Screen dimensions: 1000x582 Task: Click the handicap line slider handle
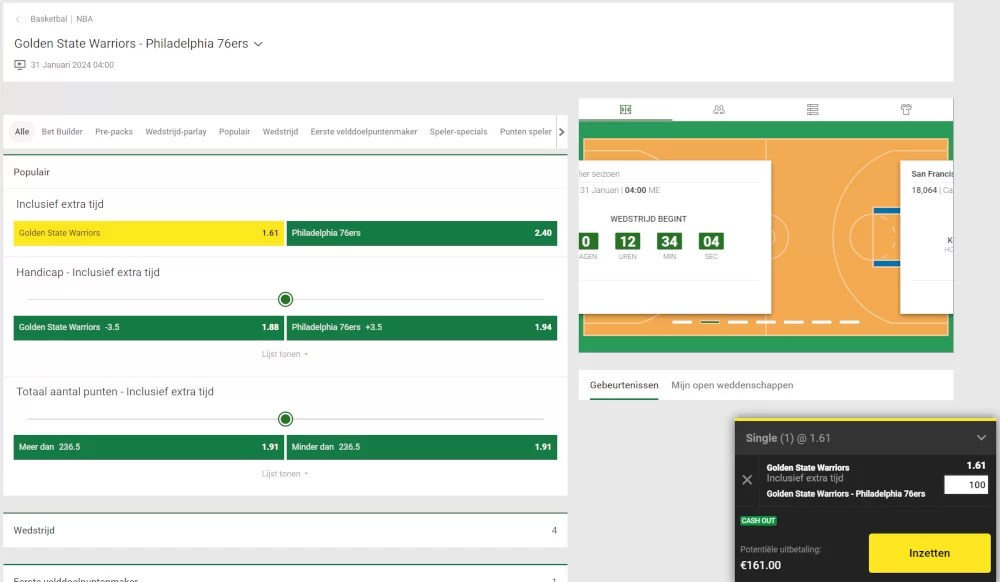click(286, 299)
